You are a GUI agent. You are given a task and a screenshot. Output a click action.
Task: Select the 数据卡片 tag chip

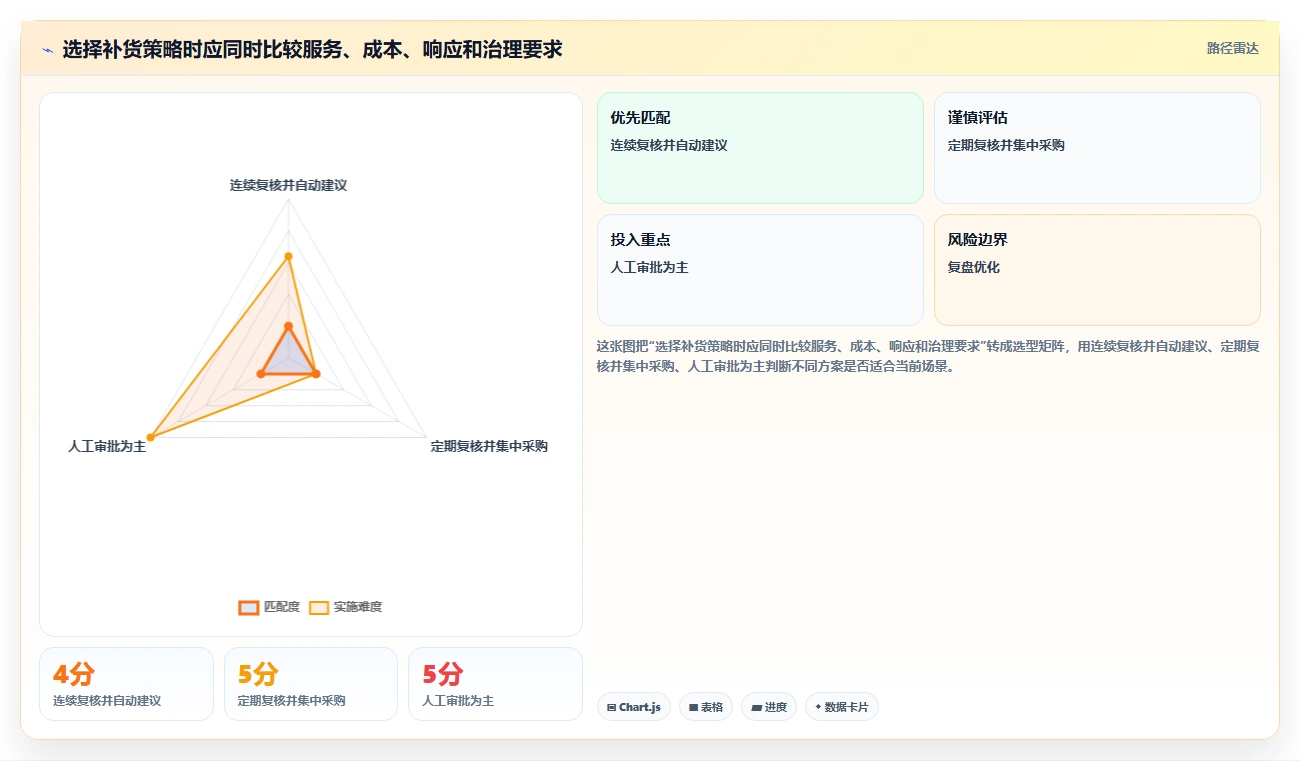pyautogui.click(x=842, y=707)
